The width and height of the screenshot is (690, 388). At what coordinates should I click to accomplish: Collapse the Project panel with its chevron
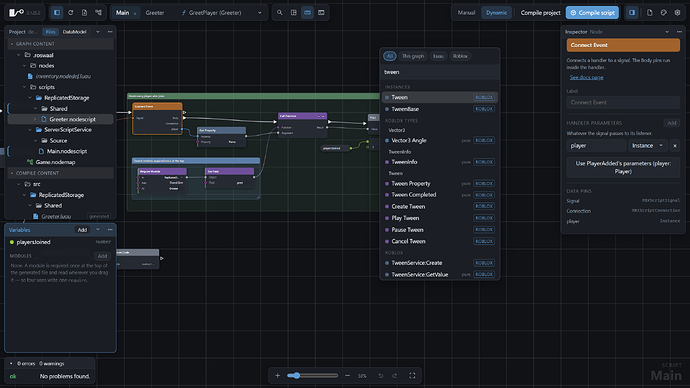pyautogui.click(x=98, y=32)
